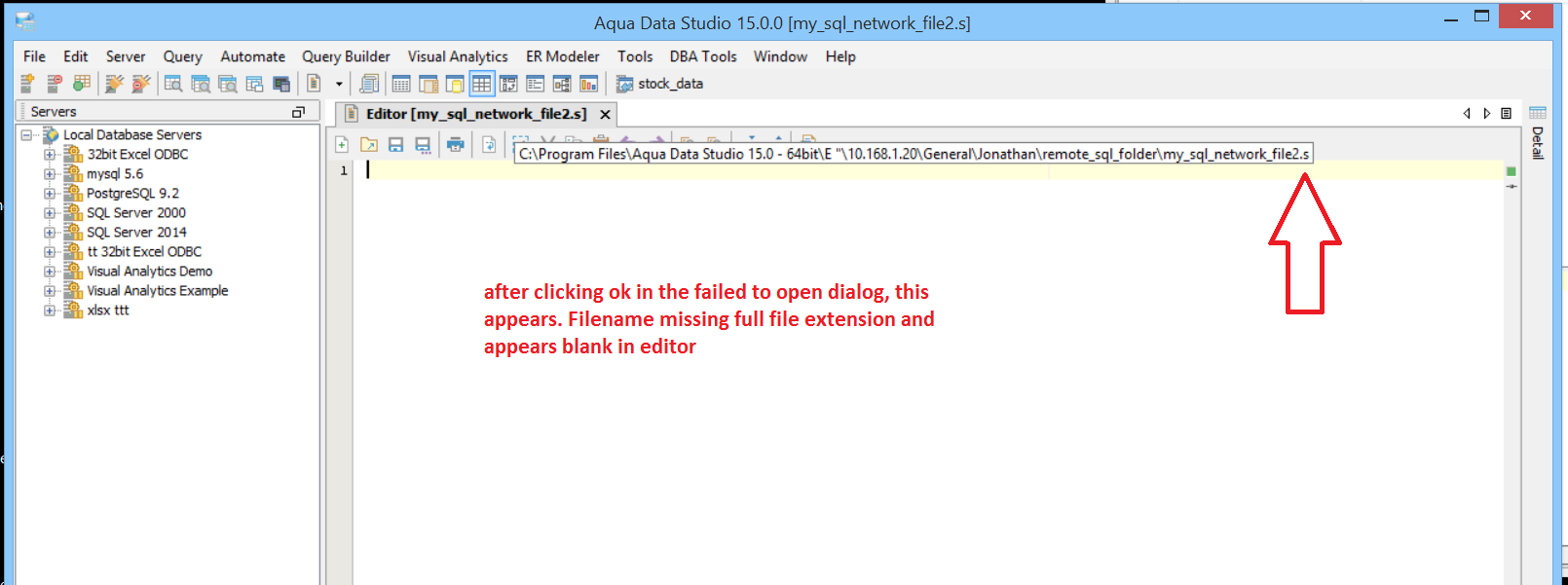Click the stock_data workspace icon

(624, 85)
